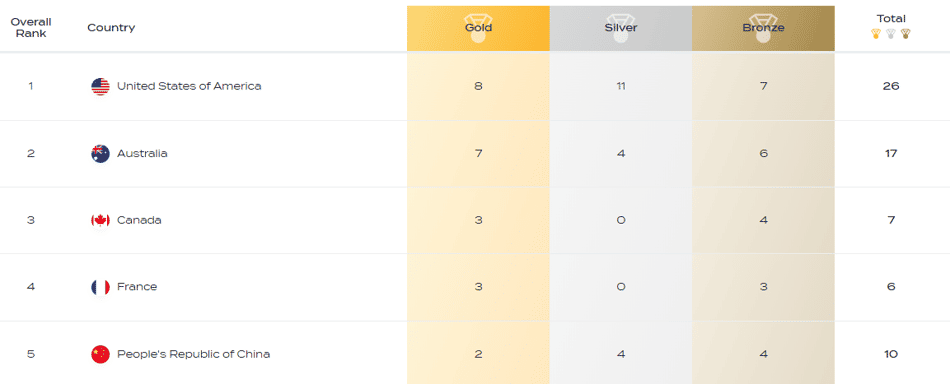Click the Australia flag icon

100,154
